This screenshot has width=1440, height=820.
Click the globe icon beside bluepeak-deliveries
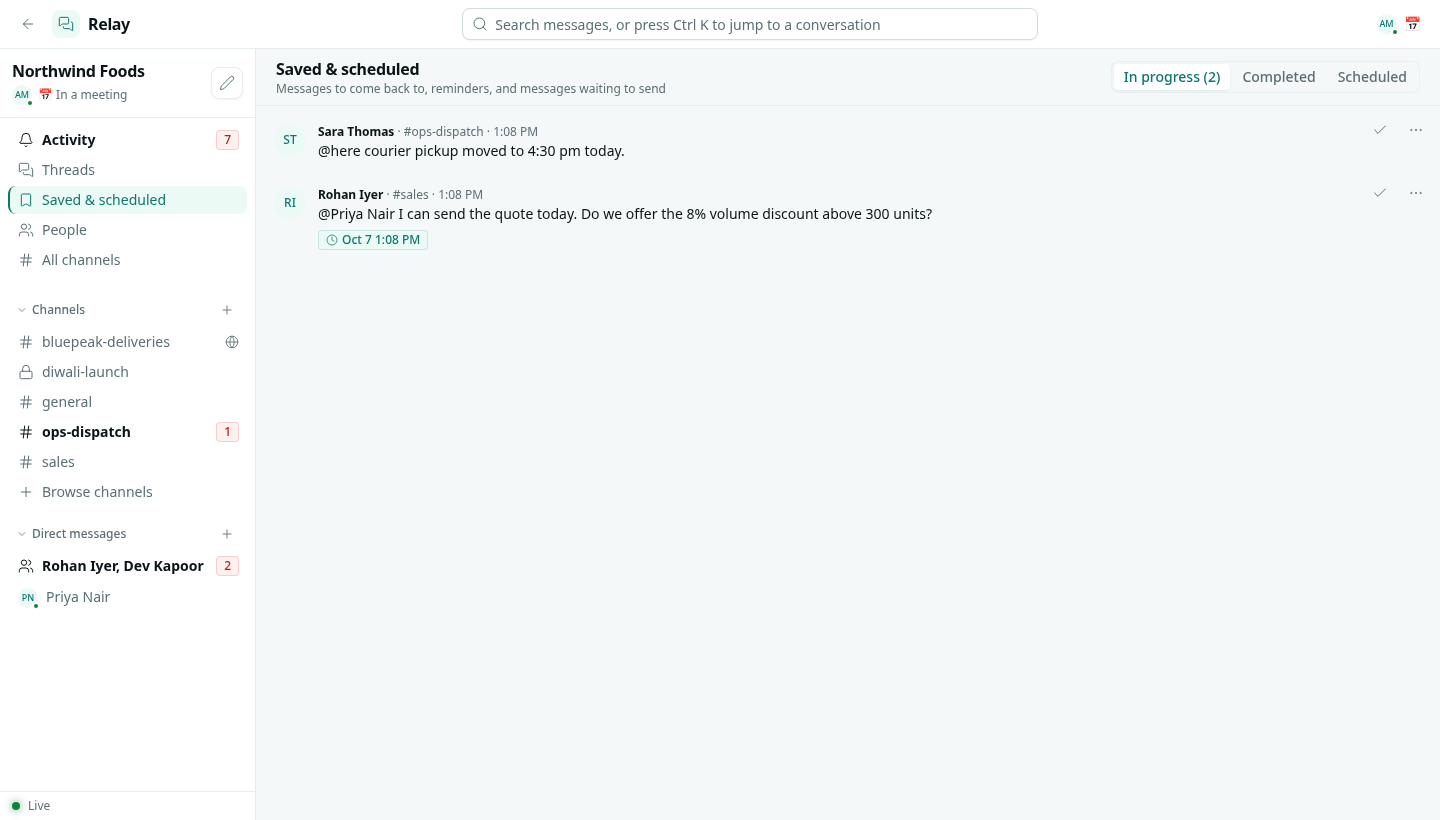(x=232, y=342)
